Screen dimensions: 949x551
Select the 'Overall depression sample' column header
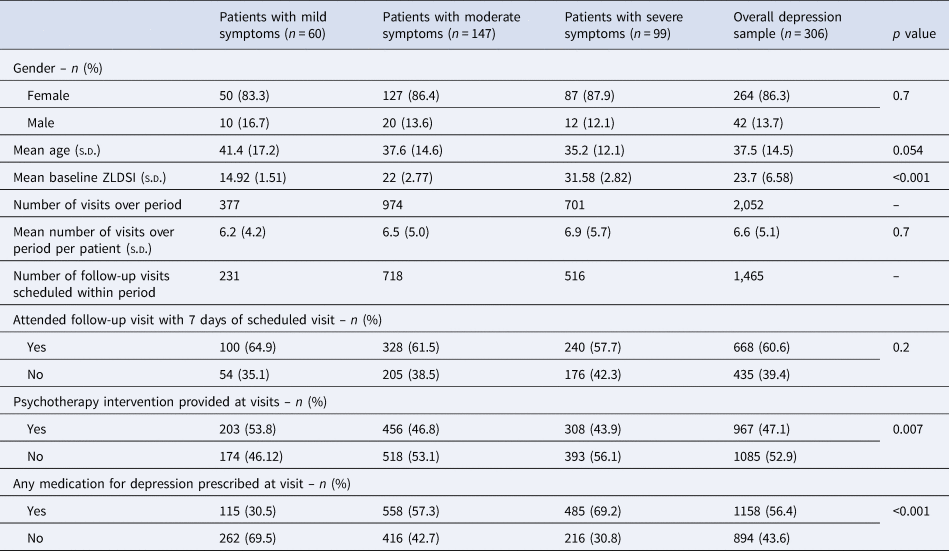click(x=788, y=25)
